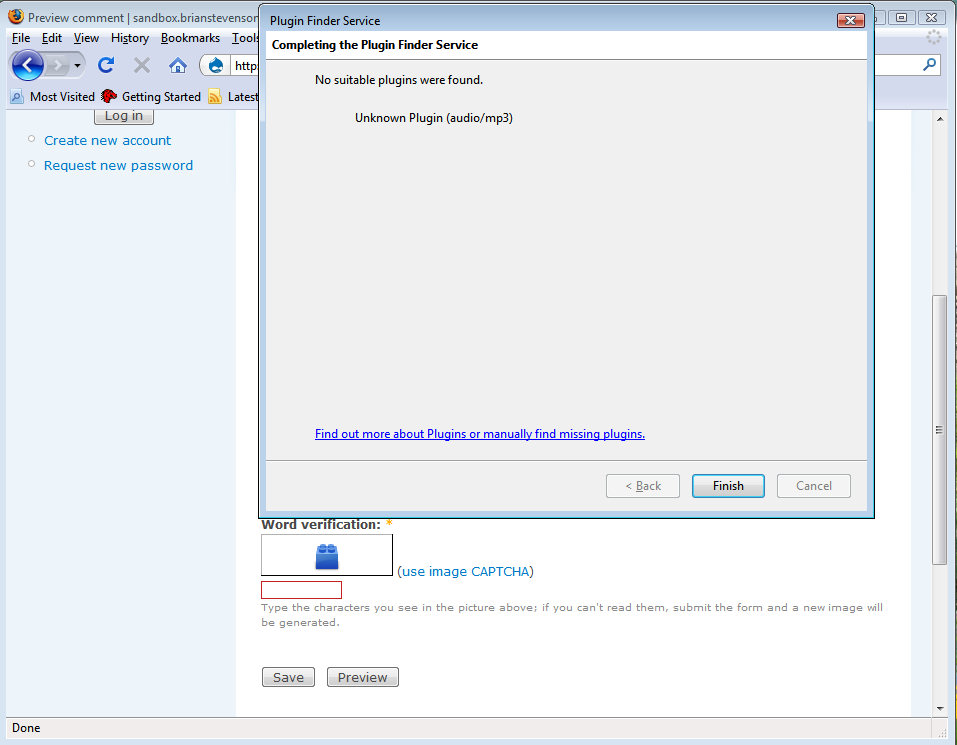Reload the current page
The height and width of the screenshot is (745, 957).
pyautogui.click(x=106, y=64)
